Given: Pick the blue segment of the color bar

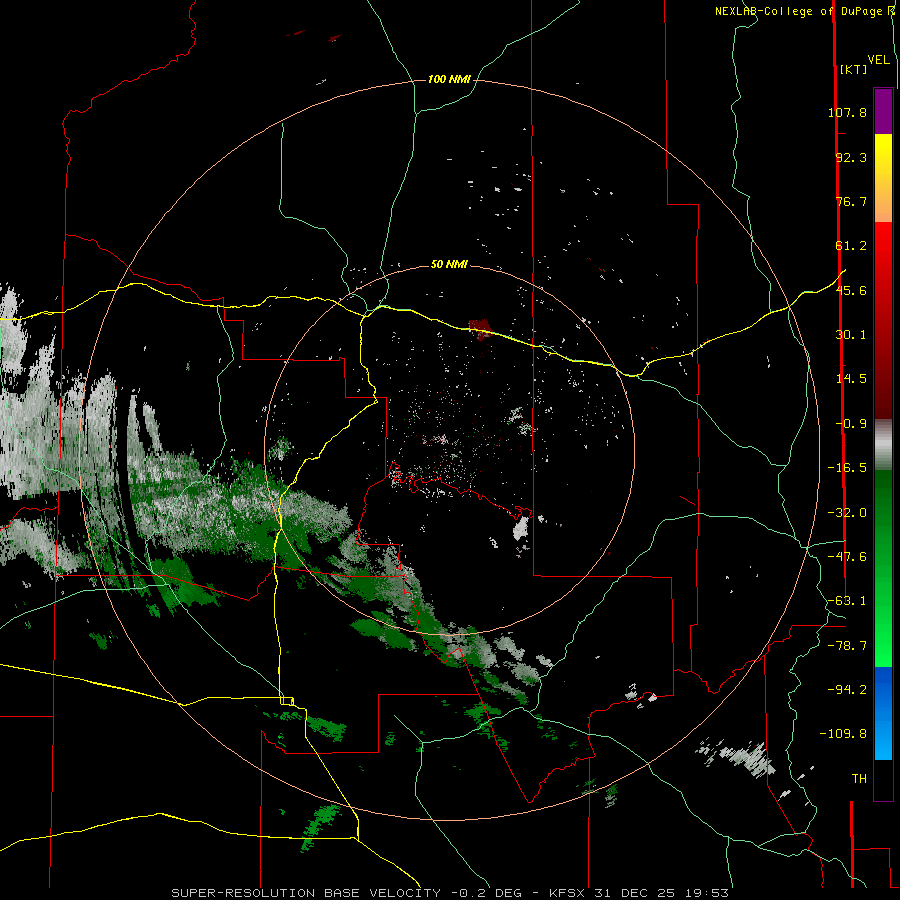Looking at the screenshot, I should click(x=883, y=713).
